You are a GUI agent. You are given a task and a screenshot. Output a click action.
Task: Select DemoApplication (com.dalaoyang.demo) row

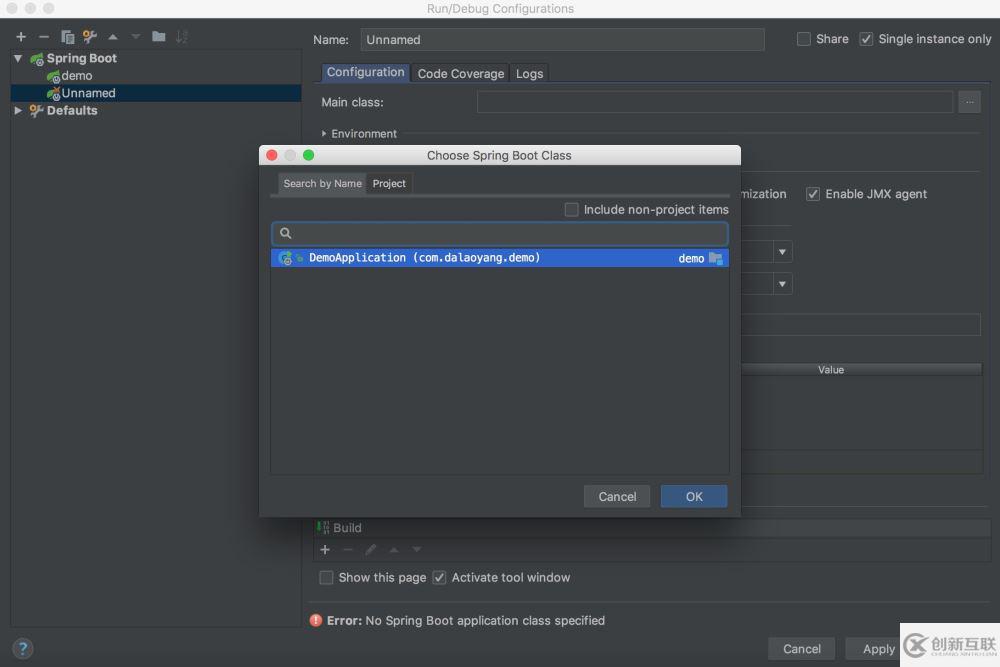click(500, 258)
